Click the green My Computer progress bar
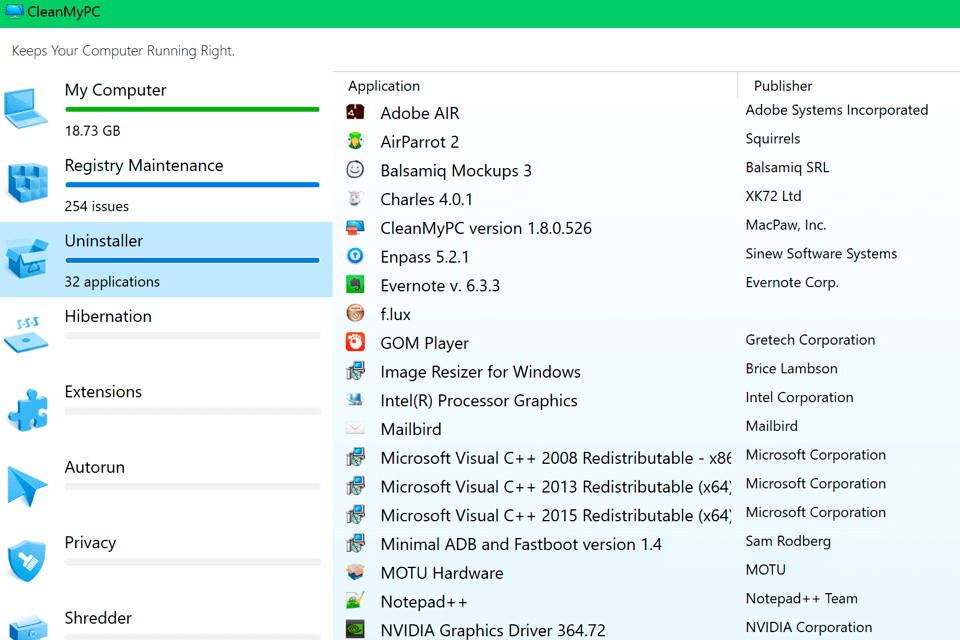 pyautogui.click(x=192, y=110)
